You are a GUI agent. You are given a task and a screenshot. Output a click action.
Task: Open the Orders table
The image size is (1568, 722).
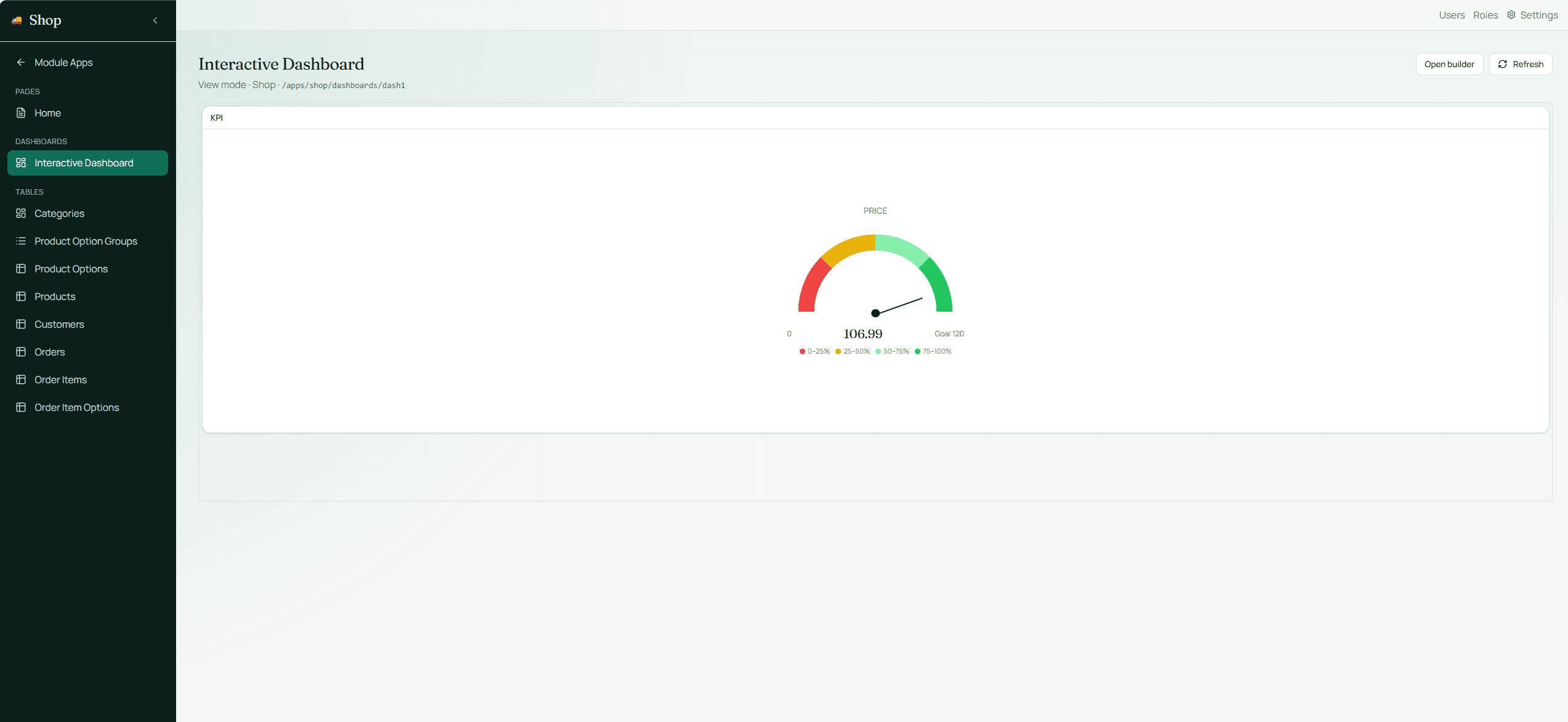tap(87, 352)
